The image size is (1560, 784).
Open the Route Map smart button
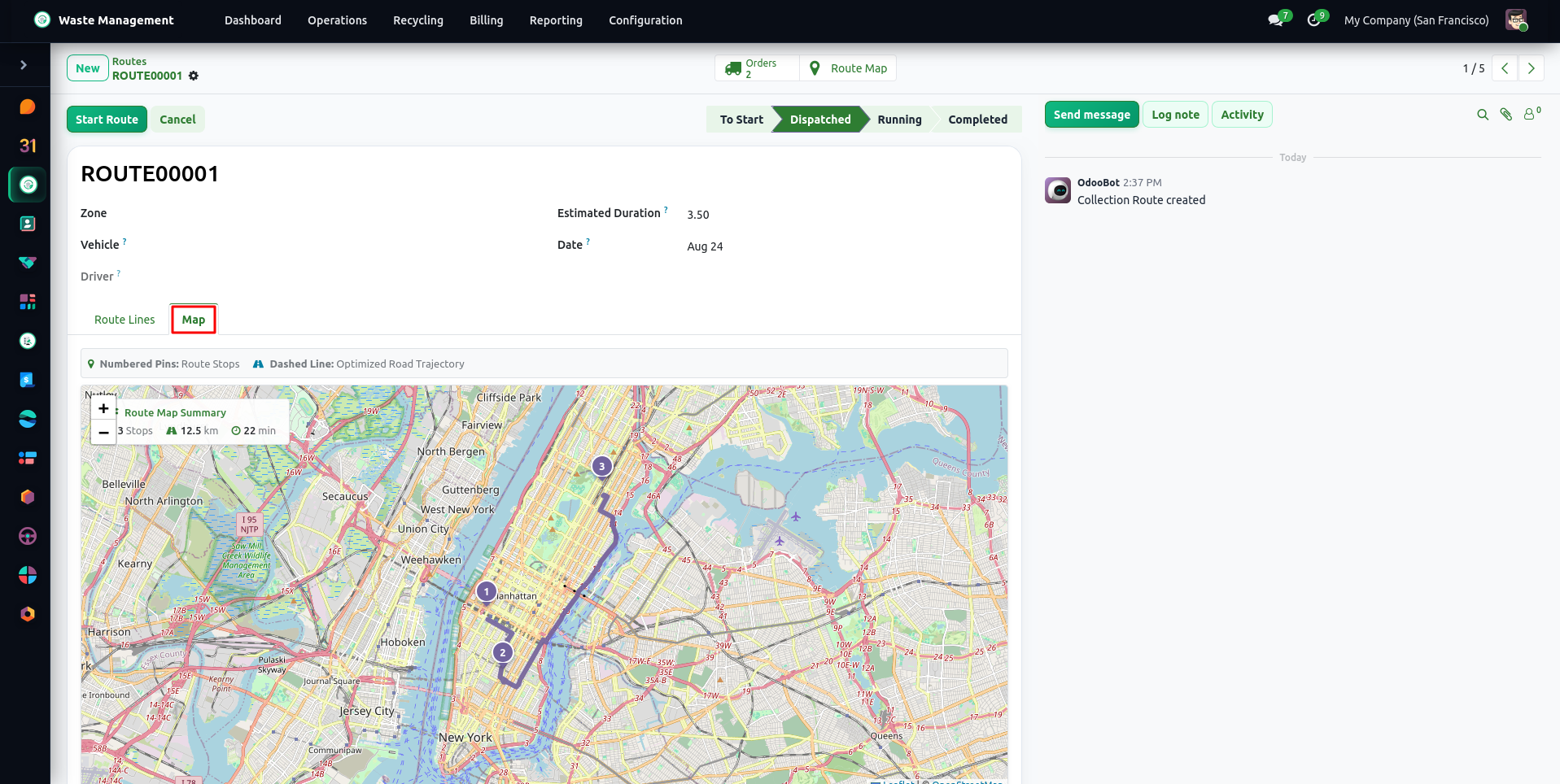click(x=848, y=68)
